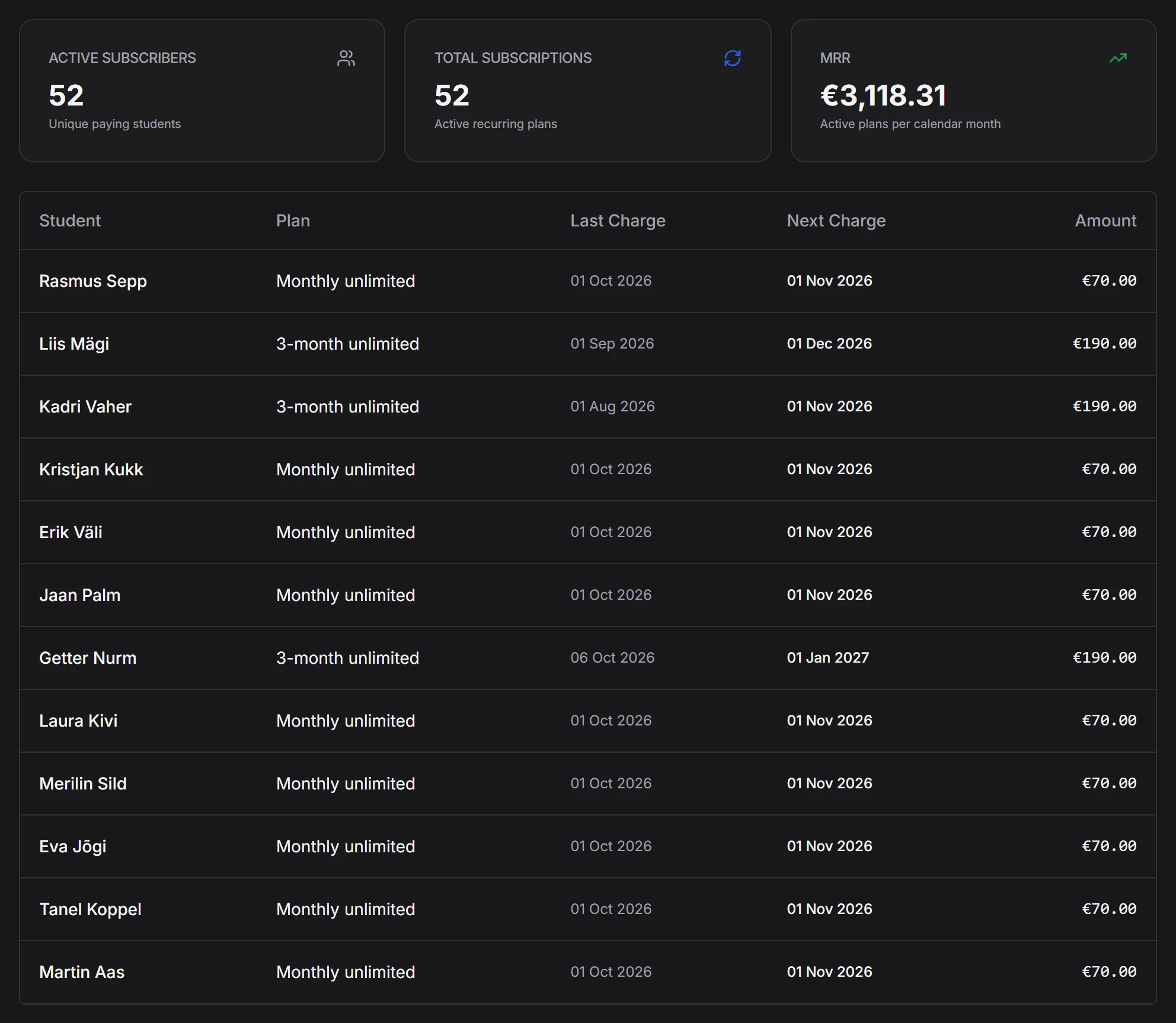Screen dimensions: 1176x1023
Task: Click Kristjan Kukk's amount €70.00
Action: [1109, 469]
